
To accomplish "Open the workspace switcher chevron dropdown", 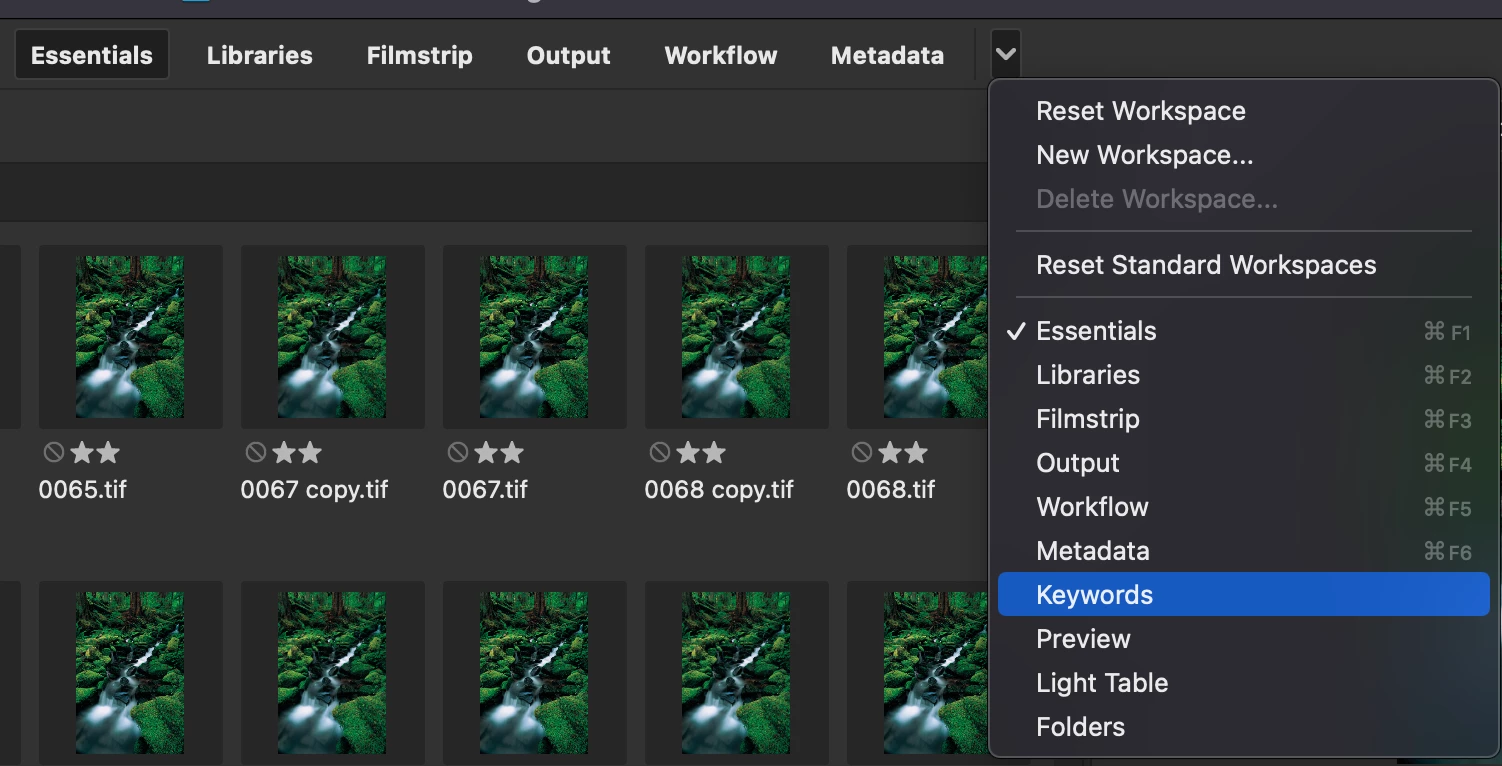I will tap(1006, 54).
